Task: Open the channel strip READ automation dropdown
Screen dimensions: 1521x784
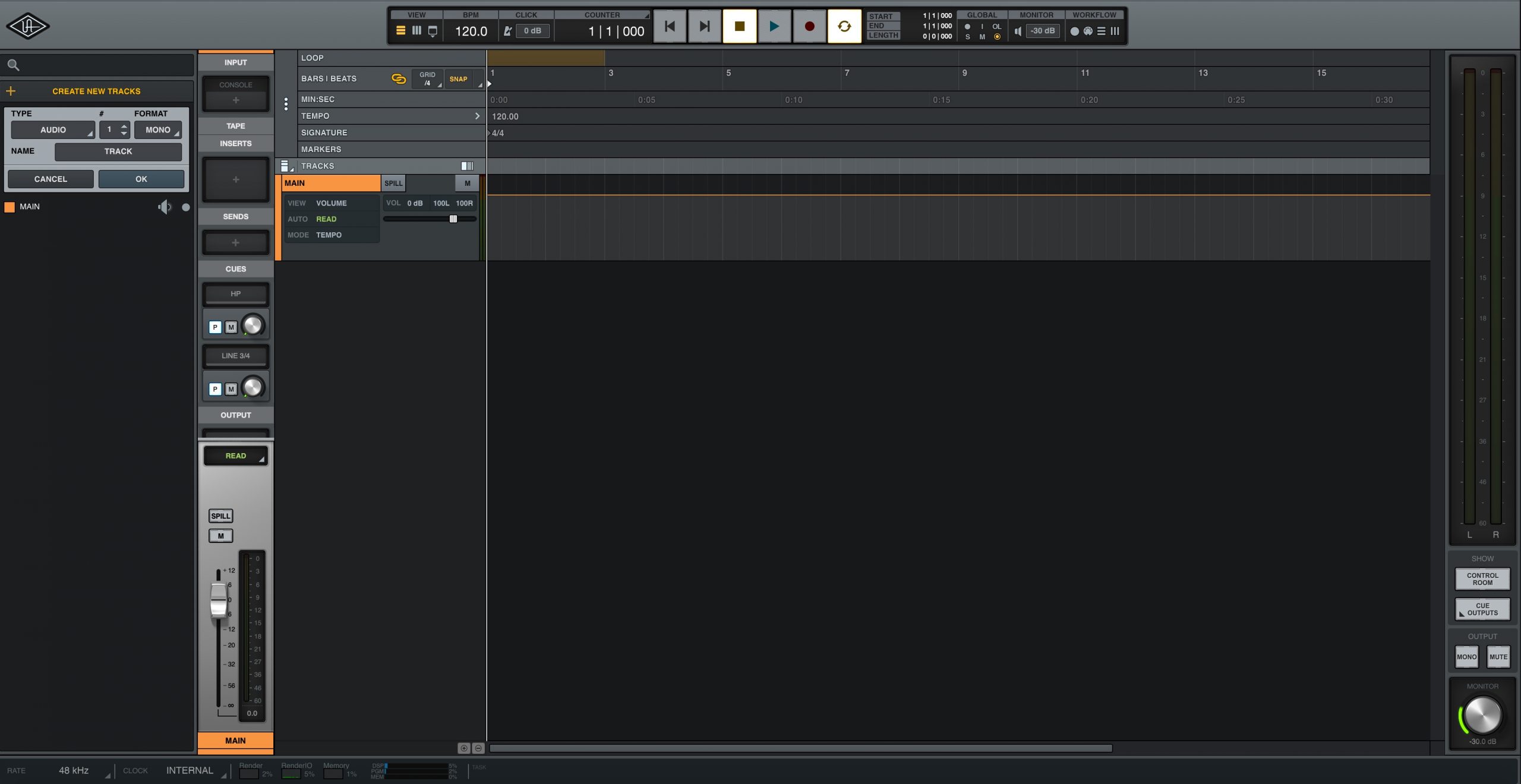Action: tap(236, 456)
